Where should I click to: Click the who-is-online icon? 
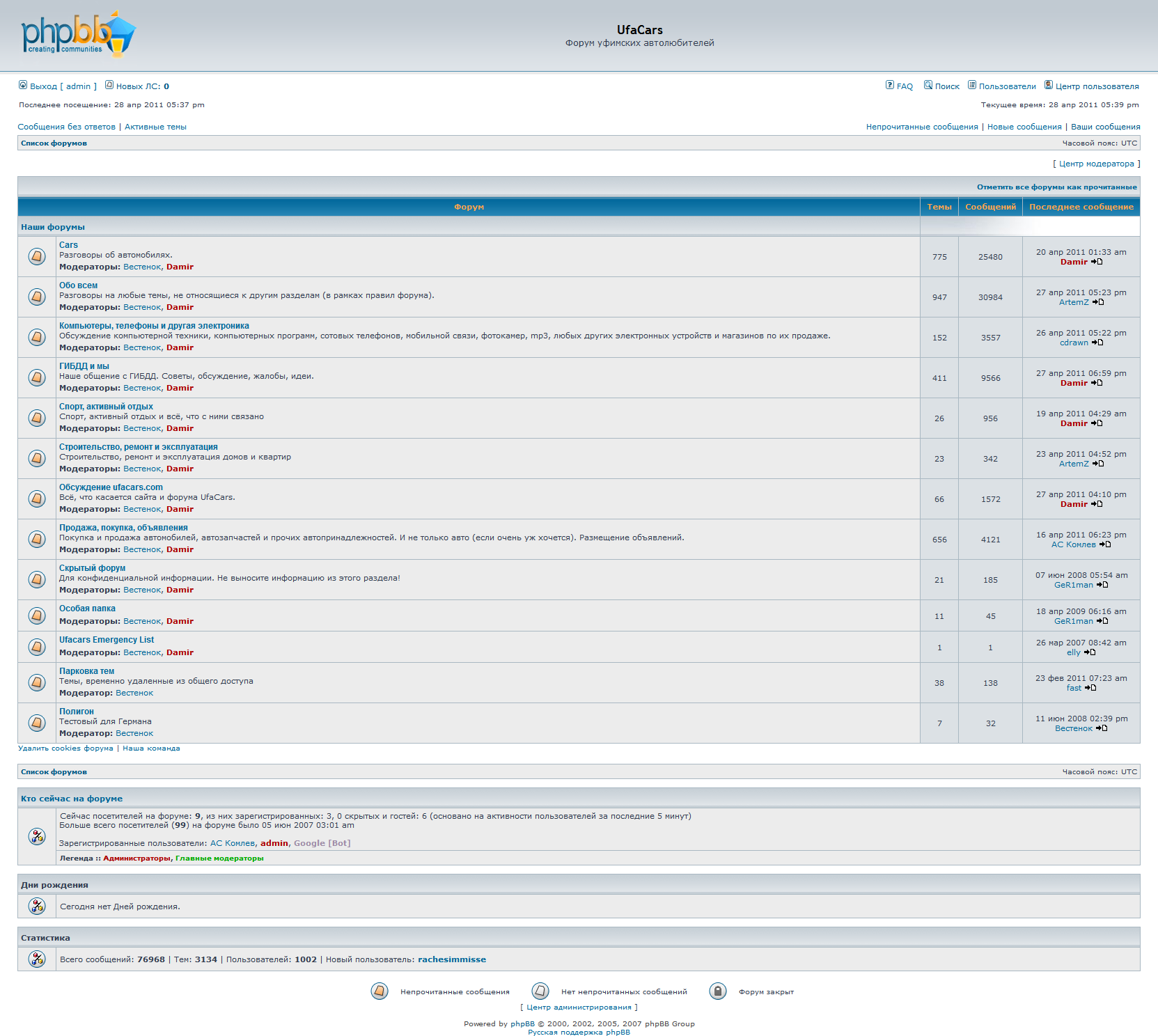tap(37, 836)
